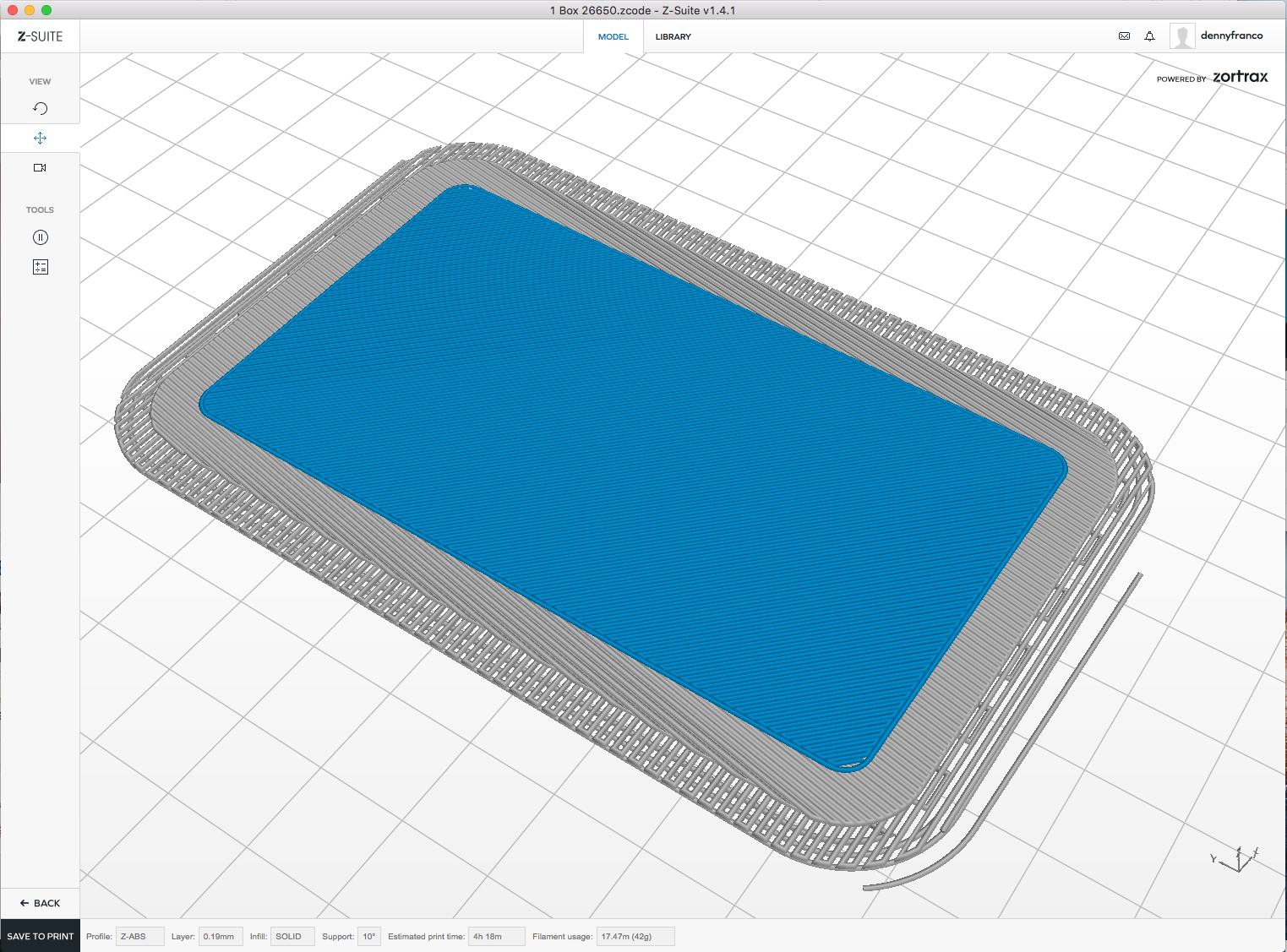Open the pause print tool
Screen dimensions: 1287x952
pos(40,237)
